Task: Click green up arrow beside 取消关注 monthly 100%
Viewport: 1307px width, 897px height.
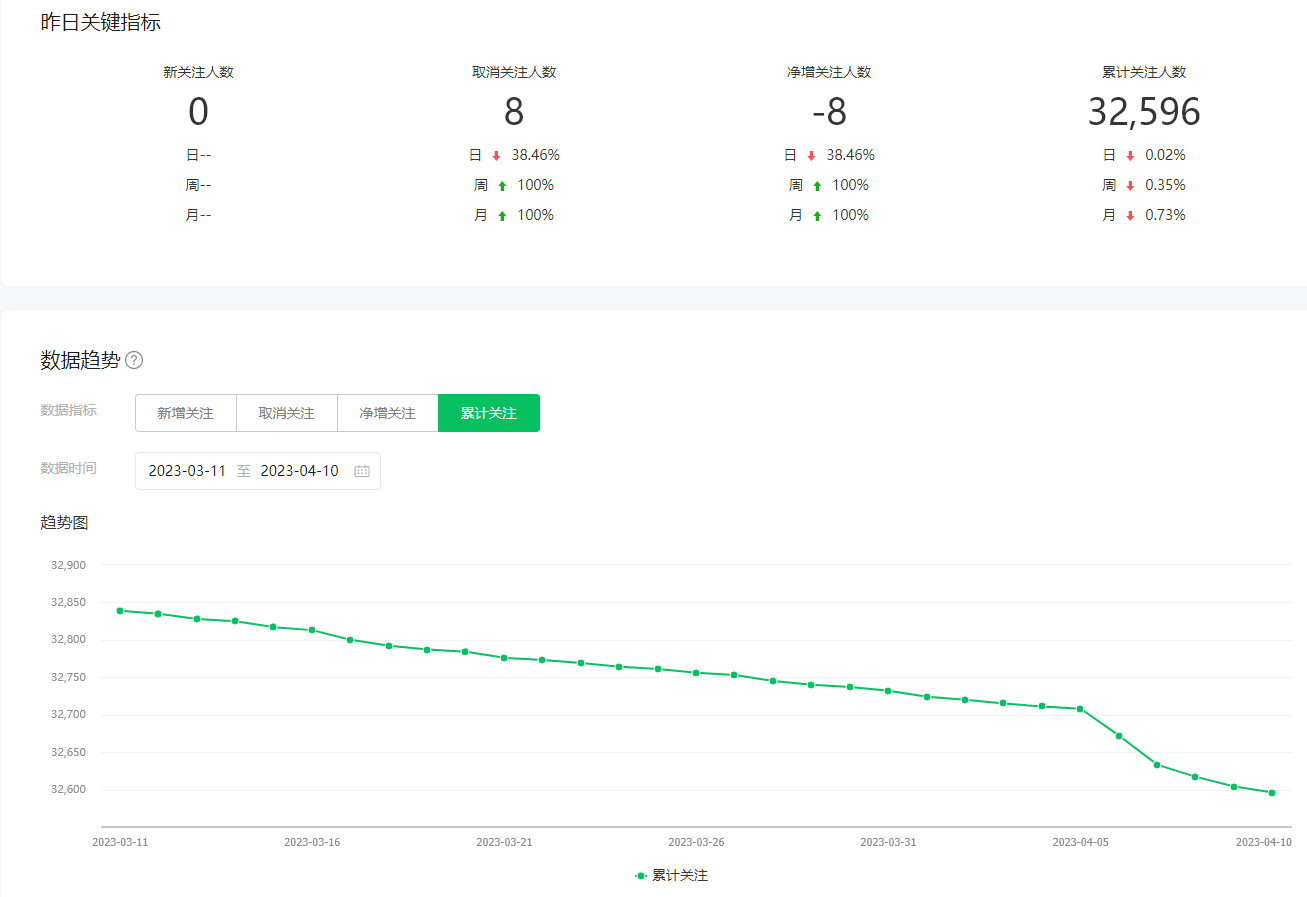Action: click(x=502, y=216)
